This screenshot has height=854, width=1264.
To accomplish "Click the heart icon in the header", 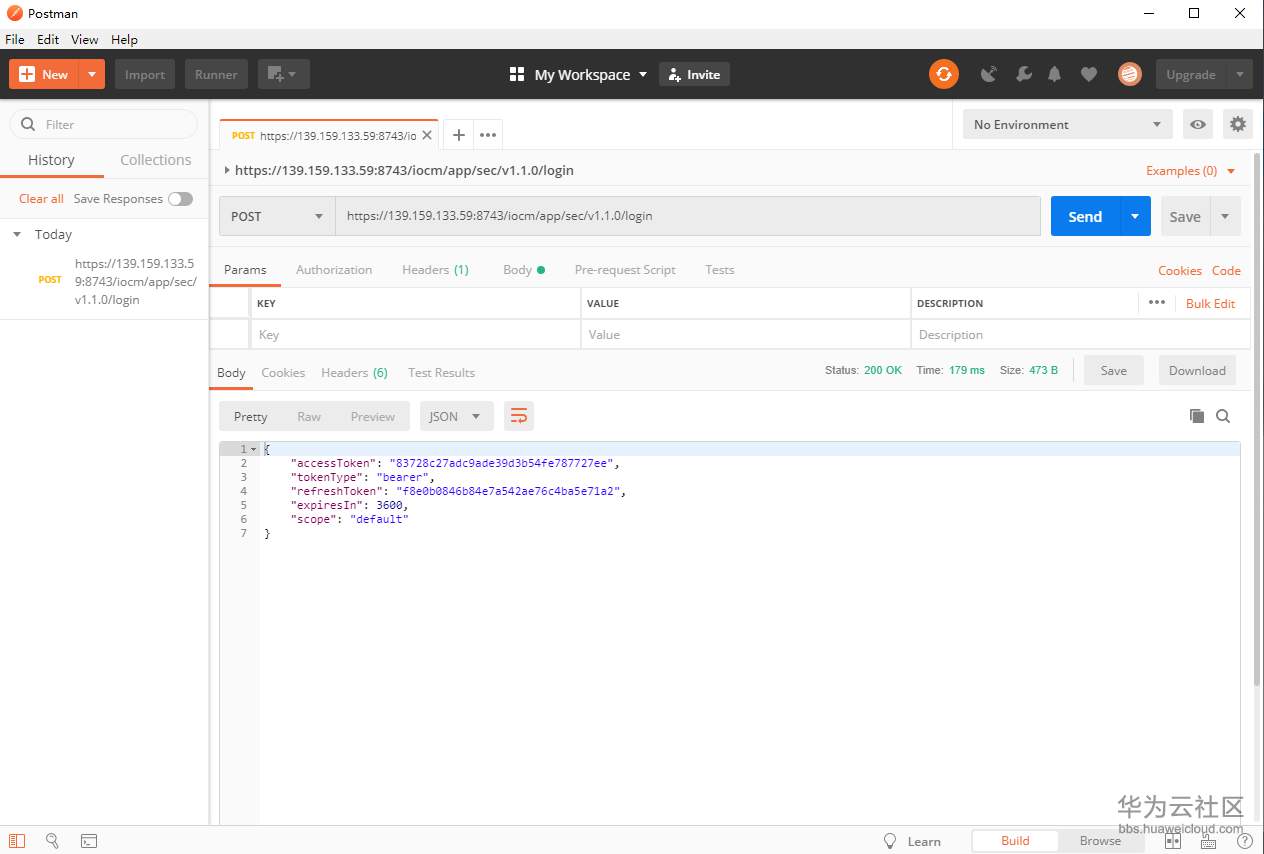I will 1089,74.
